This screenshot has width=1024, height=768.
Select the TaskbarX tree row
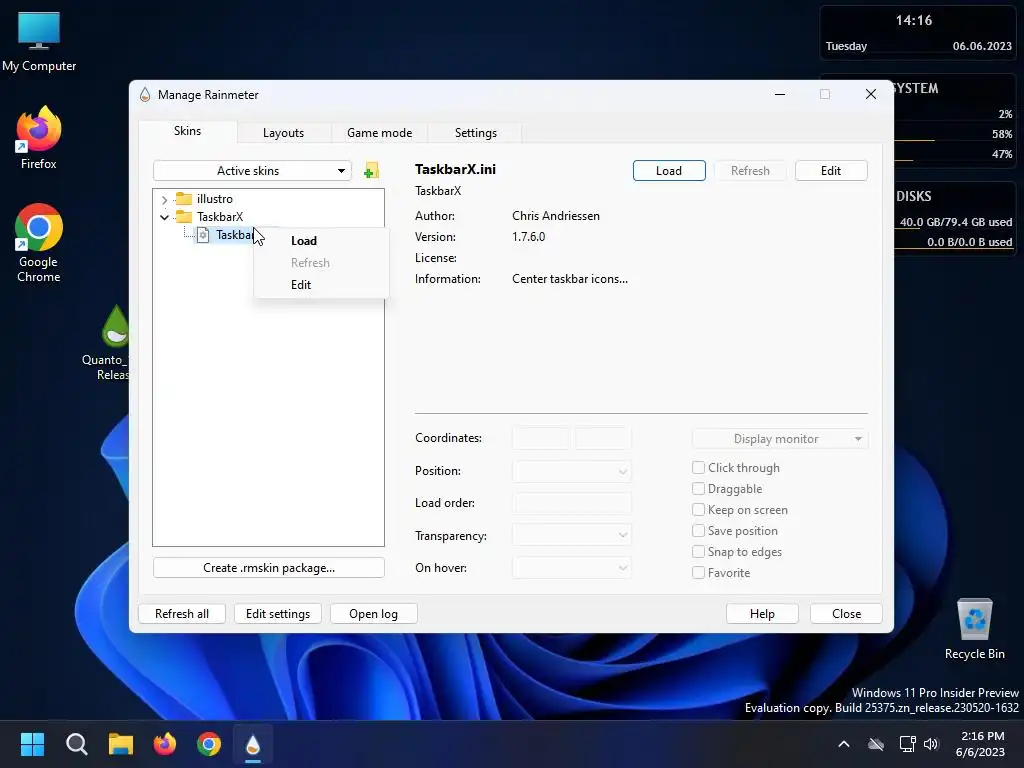[x=219, y=217]
